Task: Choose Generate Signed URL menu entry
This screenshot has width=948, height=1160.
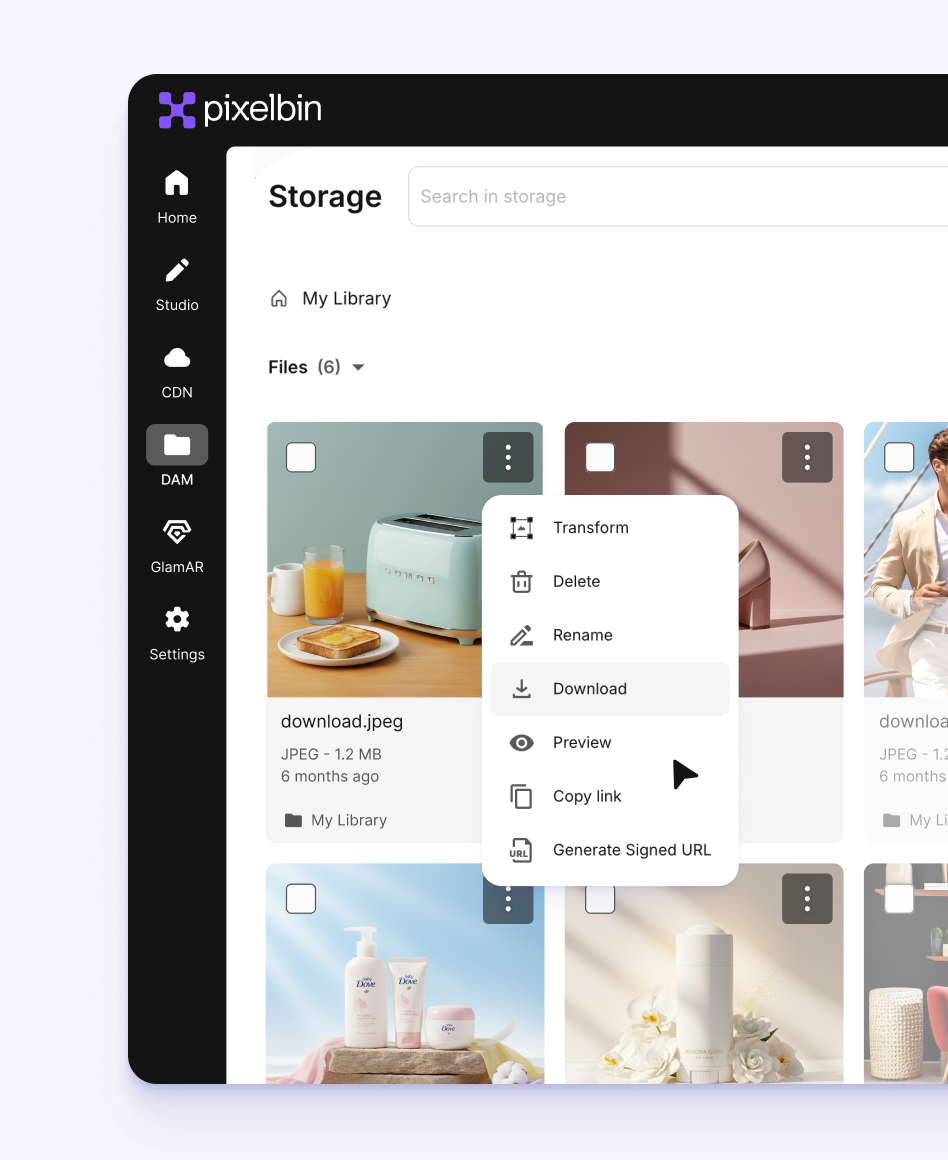Action: [610, 850]
